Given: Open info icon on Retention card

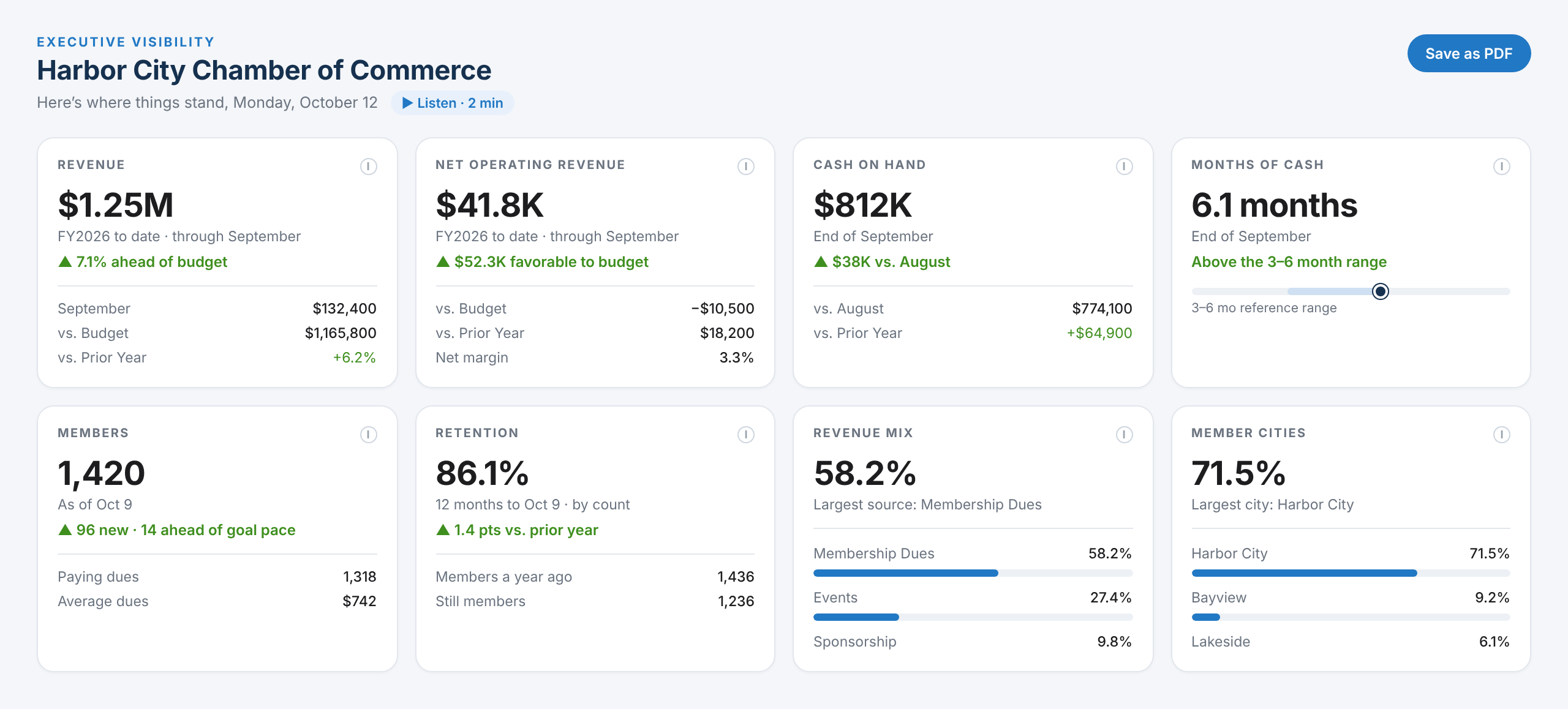Looking at the screenshot, I should coord(745,434).
